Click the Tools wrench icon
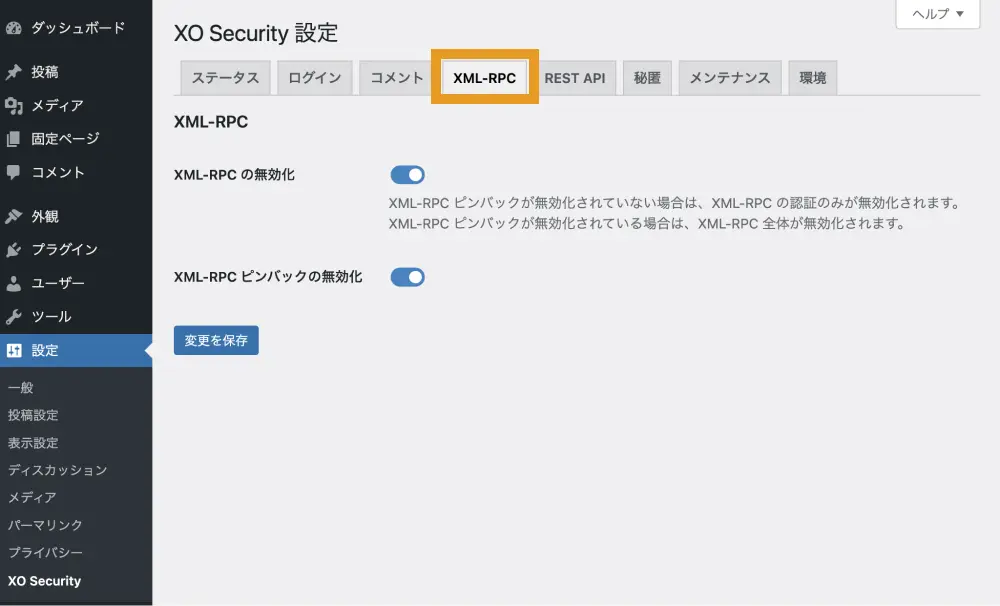The image size is (1000, 606). pyautogui.click(x=14, y=316)
